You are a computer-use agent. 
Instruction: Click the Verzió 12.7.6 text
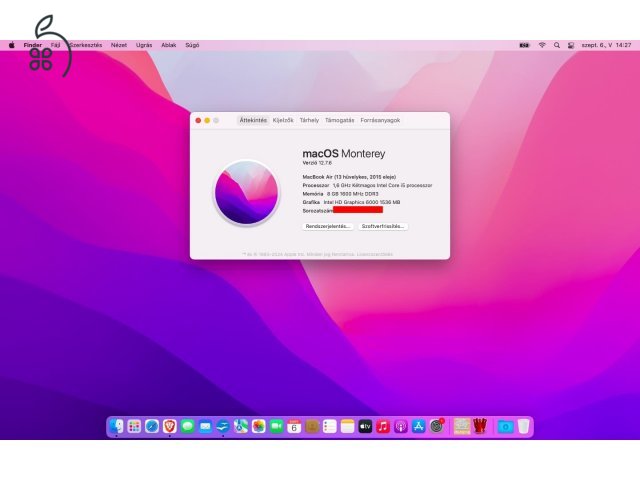pyautogui.click(x=317, y=163)
